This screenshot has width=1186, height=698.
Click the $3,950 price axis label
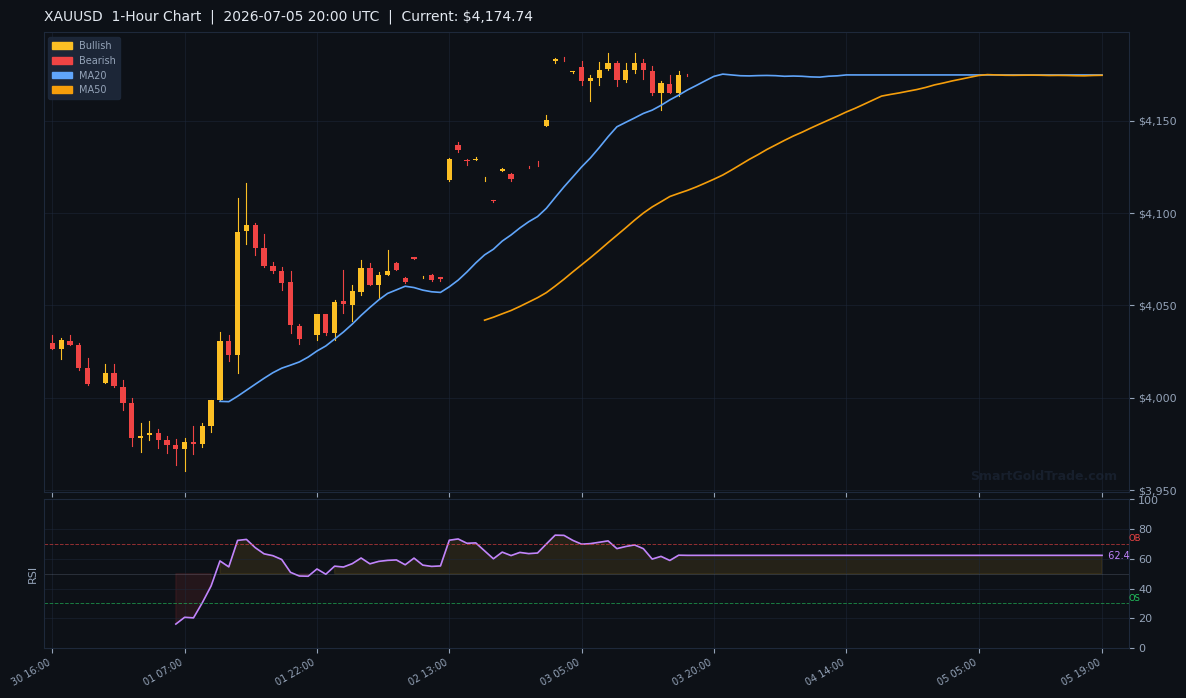tap(1155, 491)
